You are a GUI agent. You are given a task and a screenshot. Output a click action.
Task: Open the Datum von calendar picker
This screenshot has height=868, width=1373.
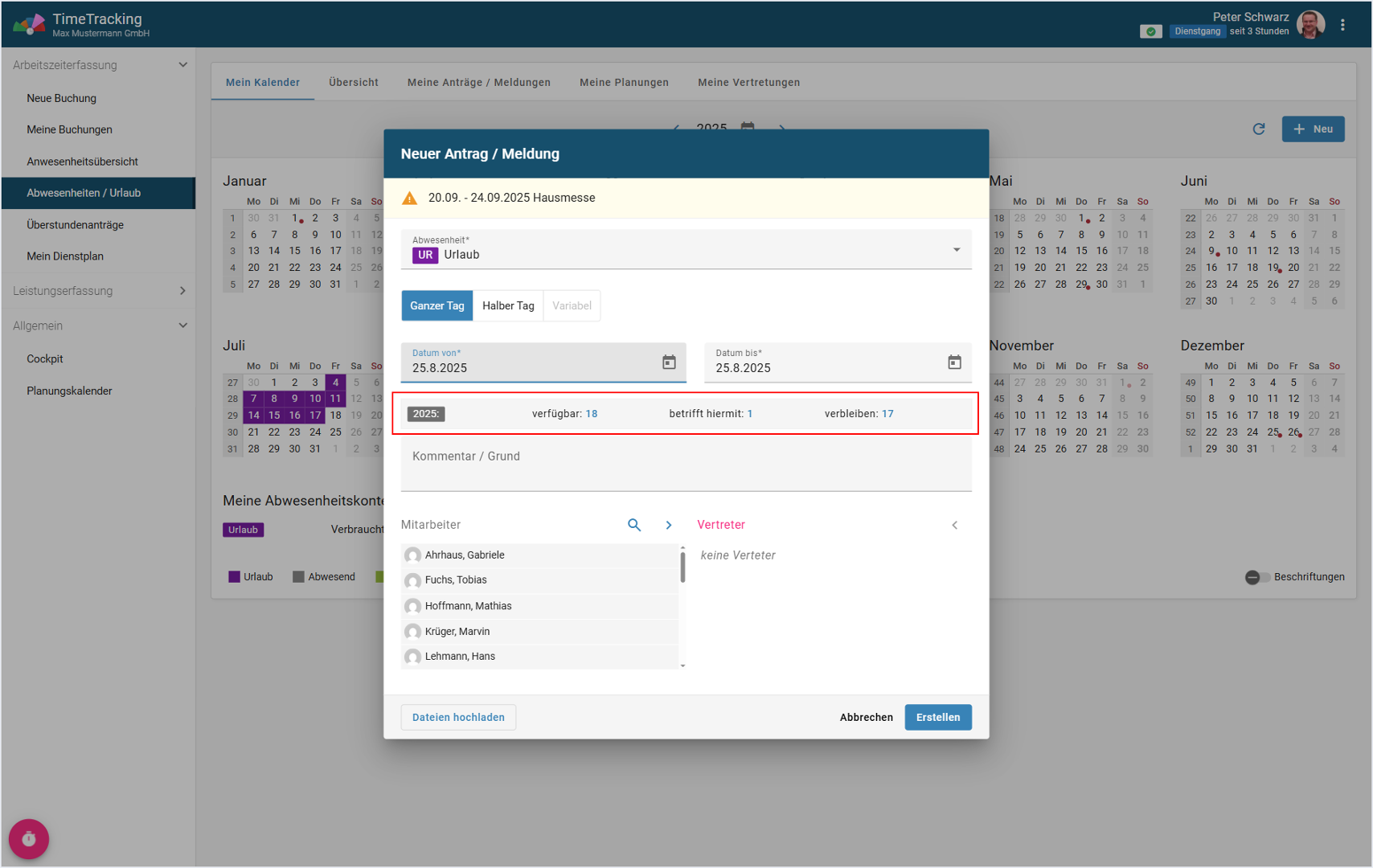click(668, 362)
